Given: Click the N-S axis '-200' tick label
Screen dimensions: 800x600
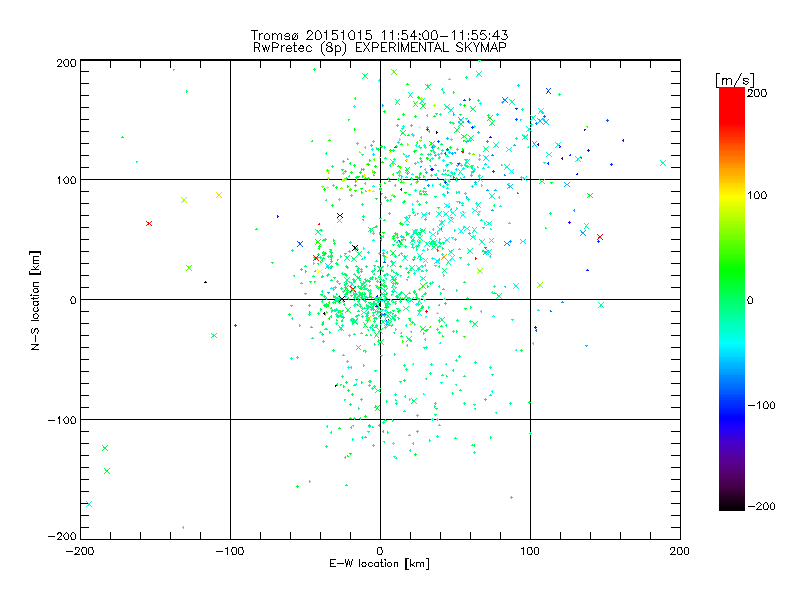Looking at the screenshot, I should tap(62, 536).
